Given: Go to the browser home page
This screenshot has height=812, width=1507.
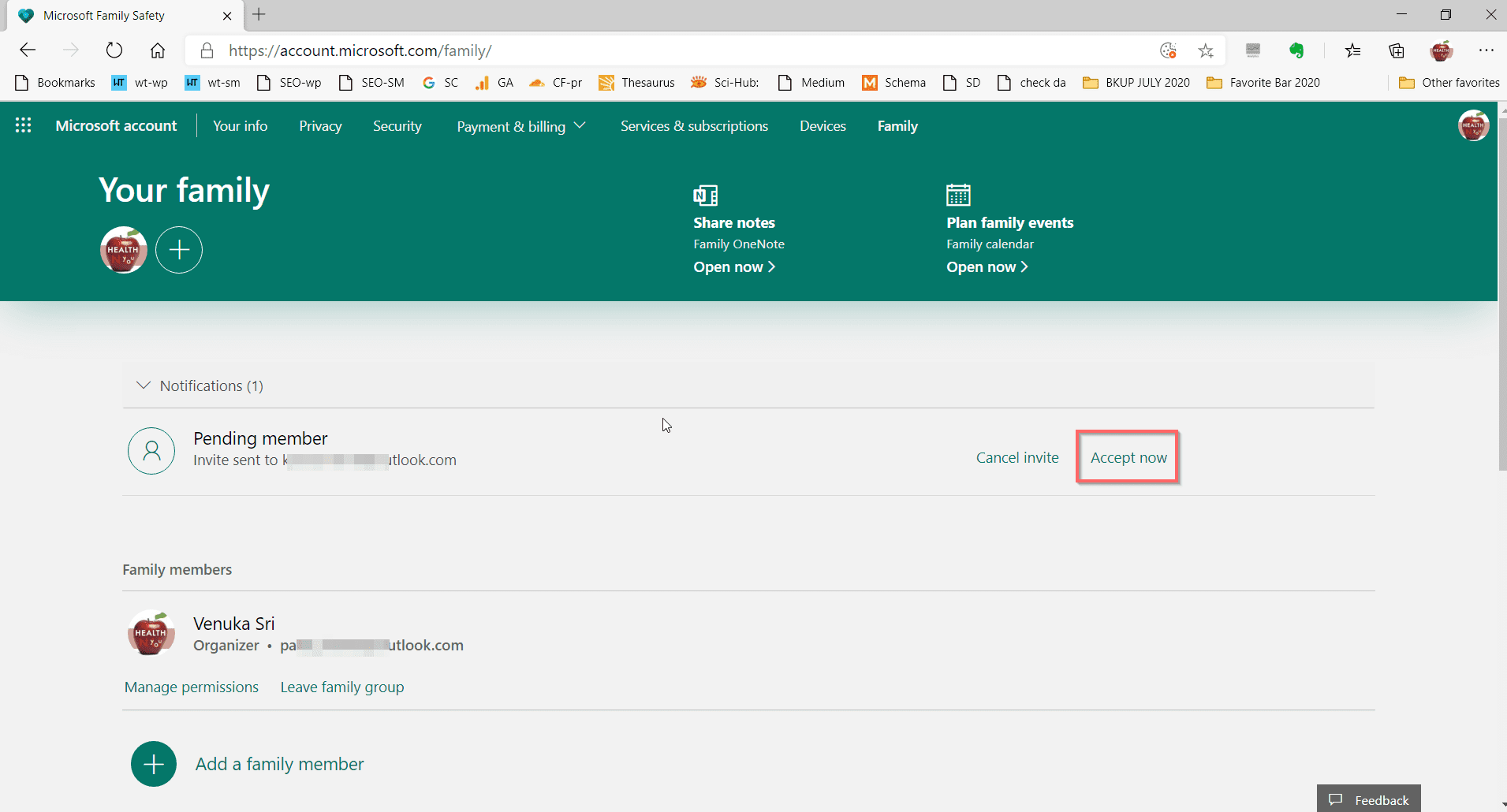Looking at the screenshot, I should 158,50.
